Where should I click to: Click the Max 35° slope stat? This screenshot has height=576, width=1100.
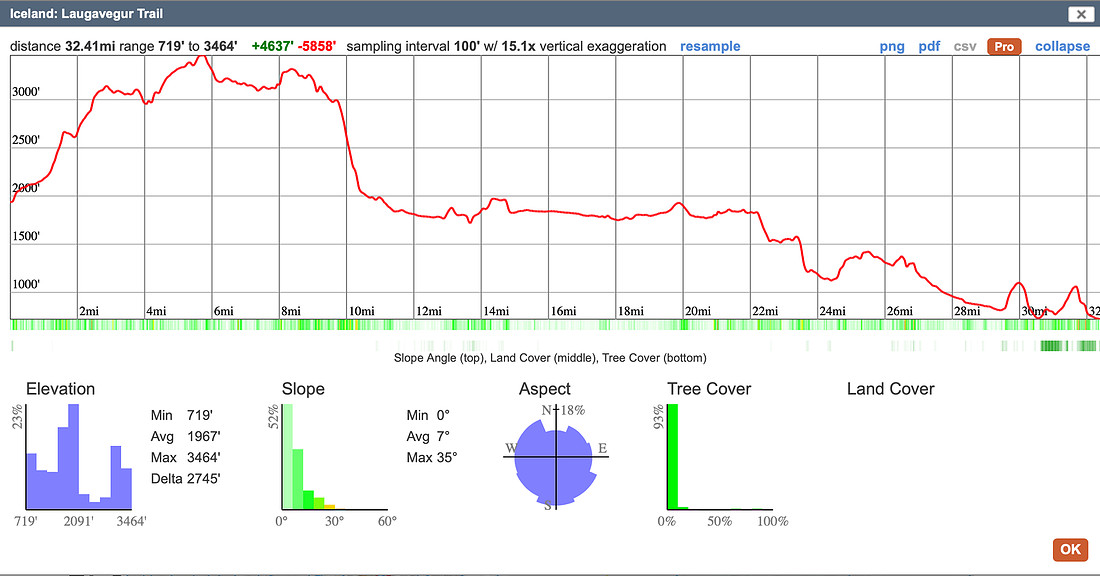[x=431, y=457]
